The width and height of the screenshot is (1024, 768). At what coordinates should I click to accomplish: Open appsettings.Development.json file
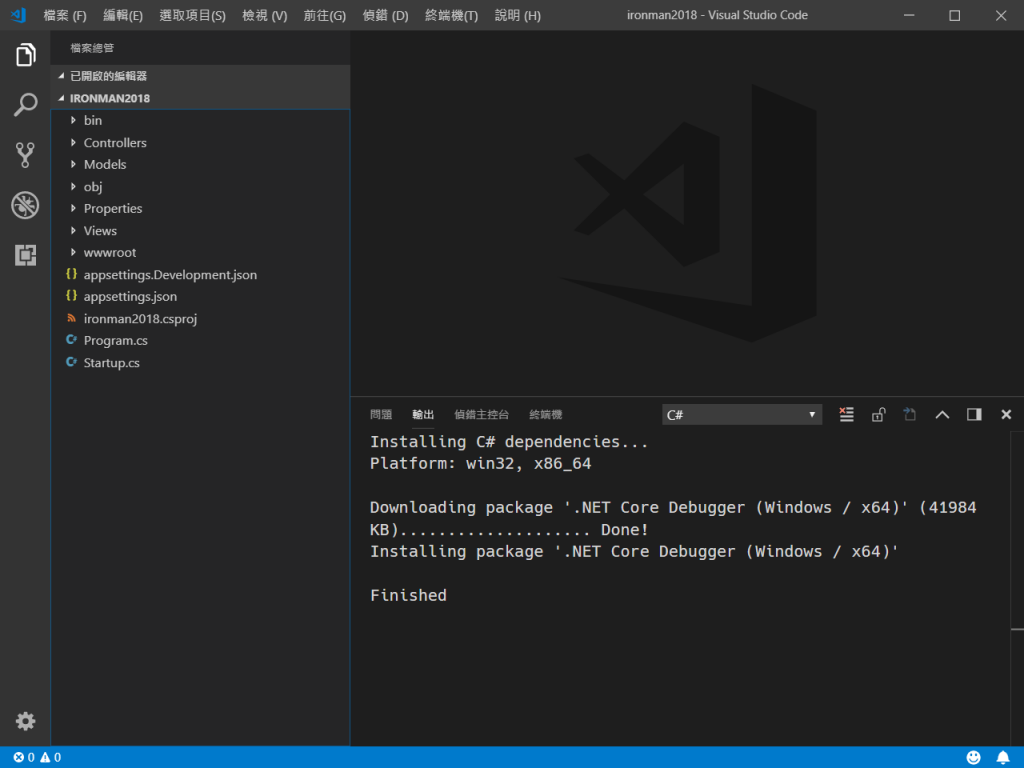(200, 275)
